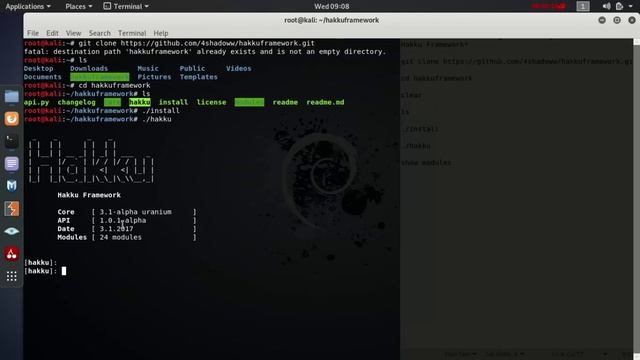This screenshot has height=360, width=640.
Task: Launch Burp Suite from the dock
Action: click(x=11, y=209)
